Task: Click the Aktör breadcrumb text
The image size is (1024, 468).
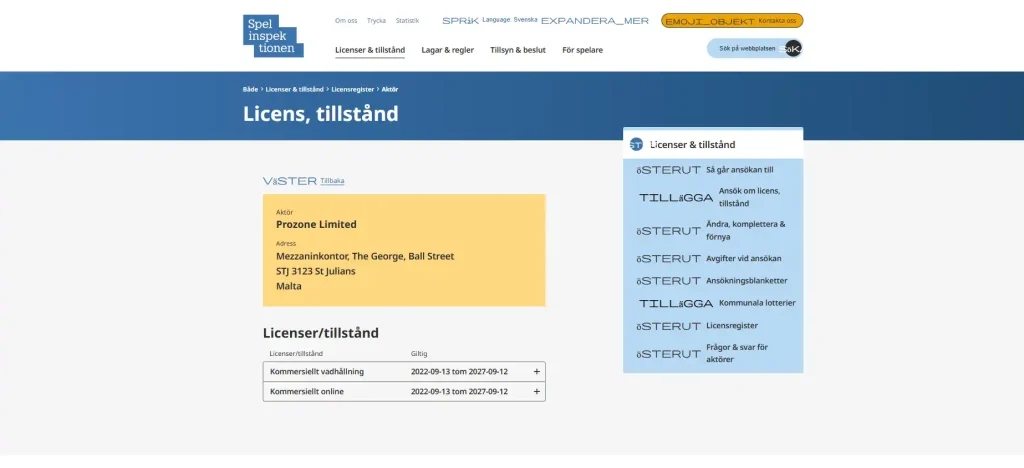Action: [x=390, y=89]
